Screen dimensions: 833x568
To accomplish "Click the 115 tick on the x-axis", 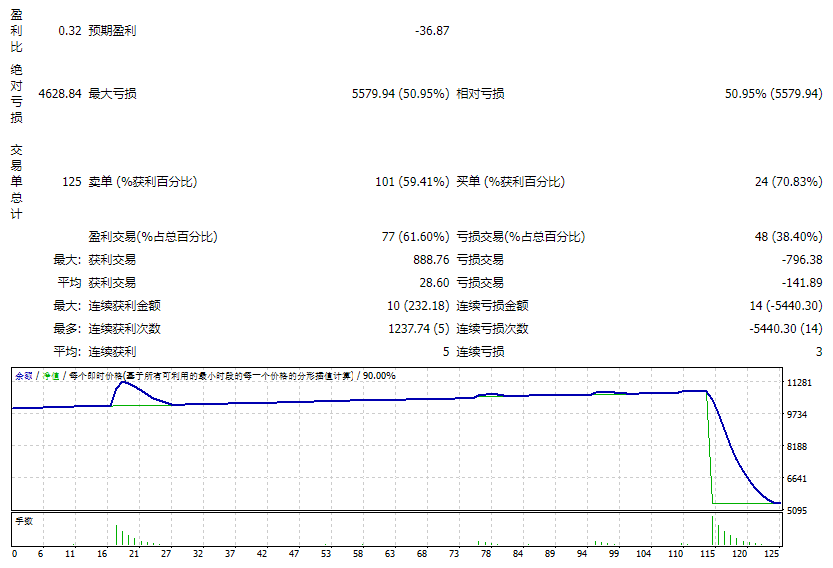I will pos(707,553).
